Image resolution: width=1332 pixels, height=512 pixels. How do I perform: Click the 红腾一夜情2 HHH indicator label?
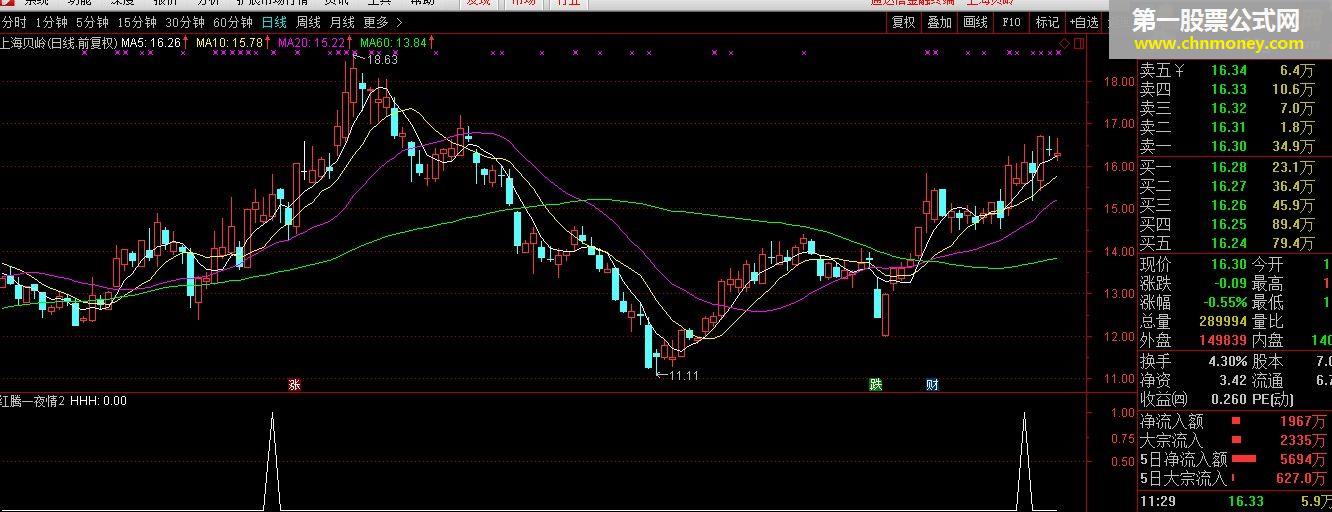(63, 400)
